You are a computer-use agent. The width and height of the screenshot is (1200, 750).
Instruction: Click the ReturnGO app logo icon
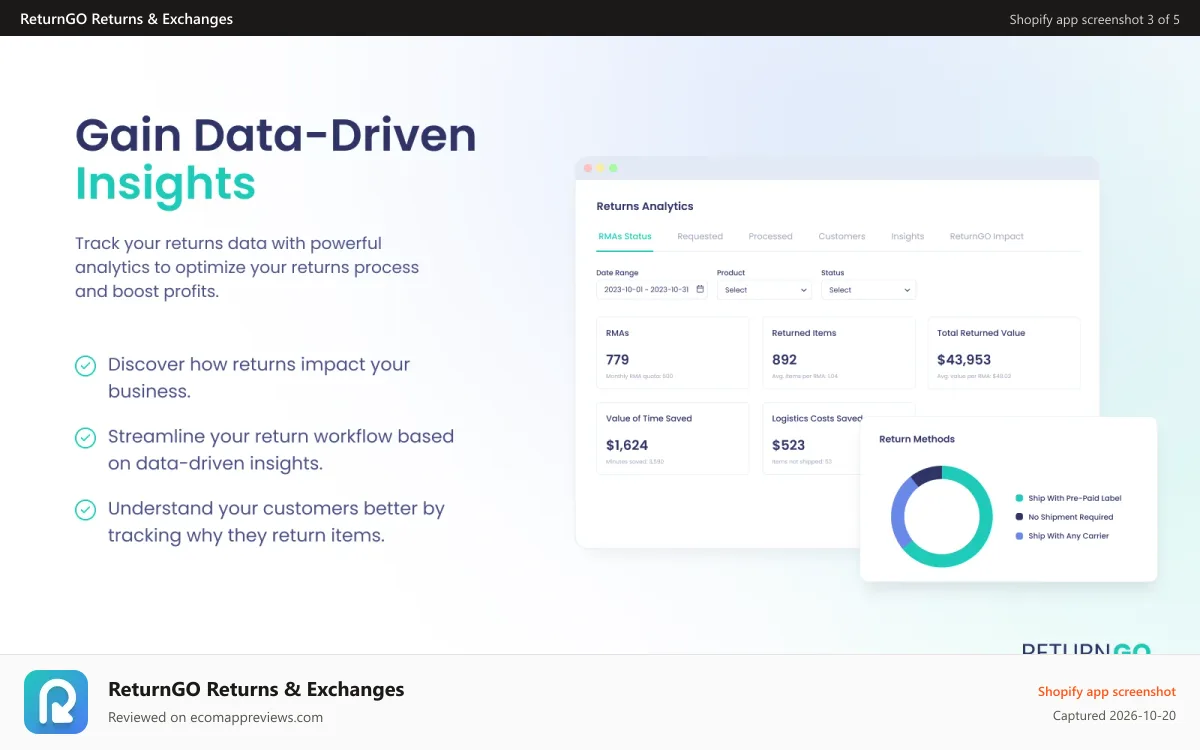[56, 702]
